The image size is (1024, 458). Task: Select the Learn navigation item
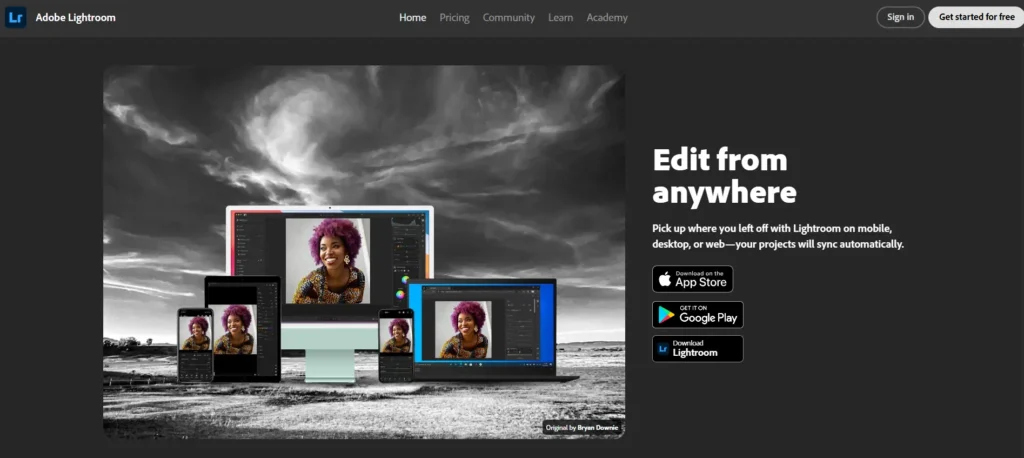(560, 18)
